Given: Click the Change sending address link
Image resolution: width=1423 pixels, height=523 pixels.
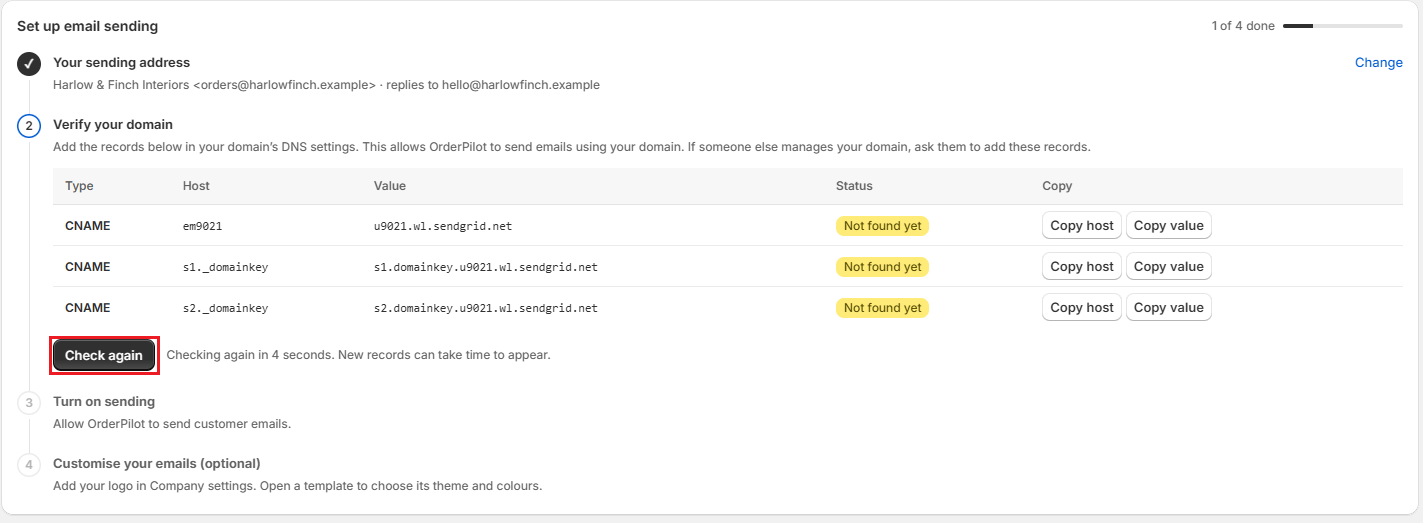Looking at the screenshot, I should (1378, 62).
